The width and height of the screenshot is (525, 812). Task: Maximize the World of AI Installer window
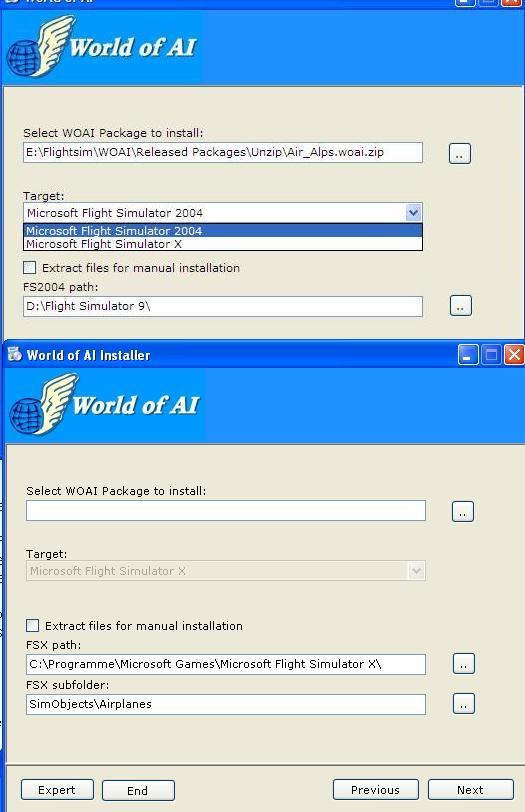pyautogui.click(x=491, y=355)
